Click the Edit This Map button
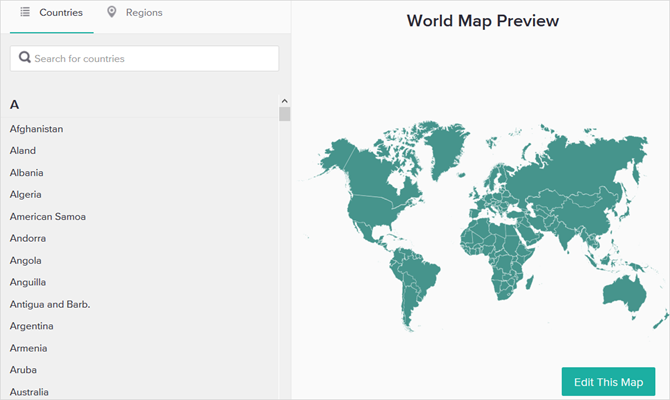 click(x=608, y=382)
